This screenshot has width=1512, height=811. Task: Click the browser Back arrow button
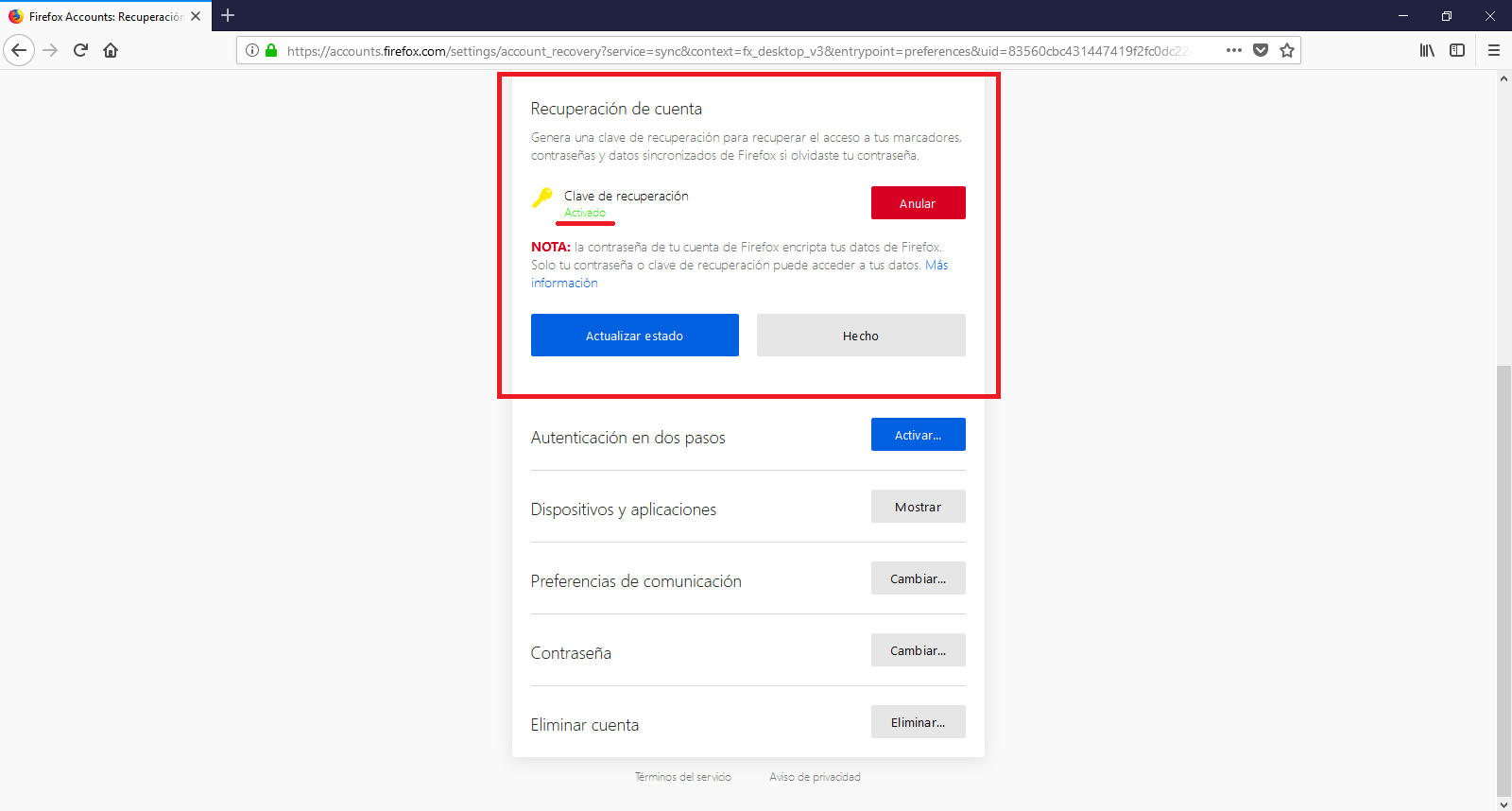click(19, 50)
